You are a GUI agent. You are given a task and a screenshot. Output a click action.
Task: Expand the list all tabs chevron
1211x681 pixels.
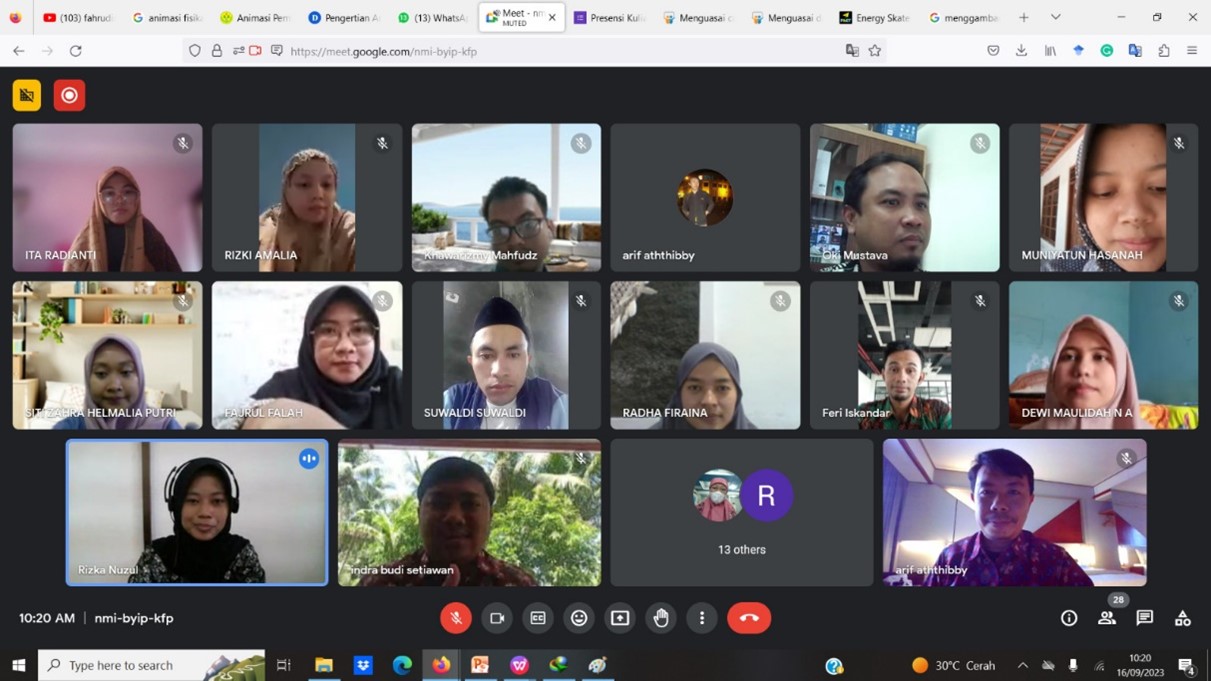[x=1055, y=17]
